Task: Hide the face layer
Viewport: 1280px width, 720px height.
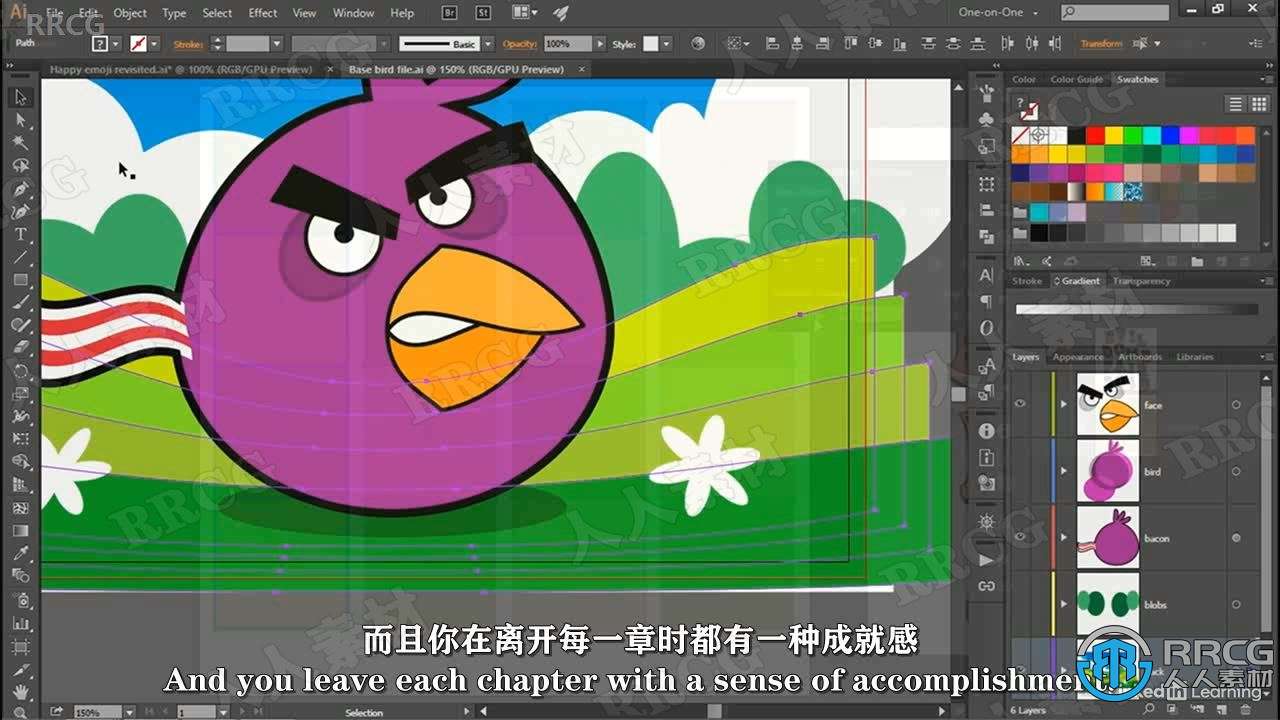Action: click(x=1020, y=404)
